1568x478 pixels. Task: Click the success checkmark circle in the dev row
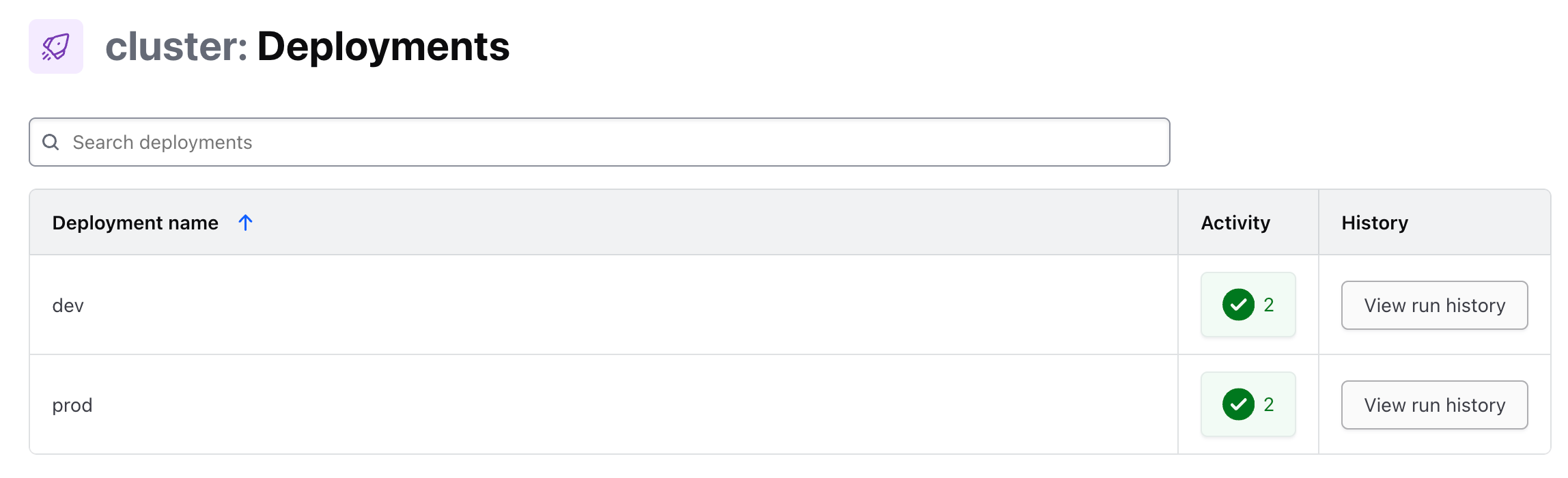click(x=1238, y=305)
